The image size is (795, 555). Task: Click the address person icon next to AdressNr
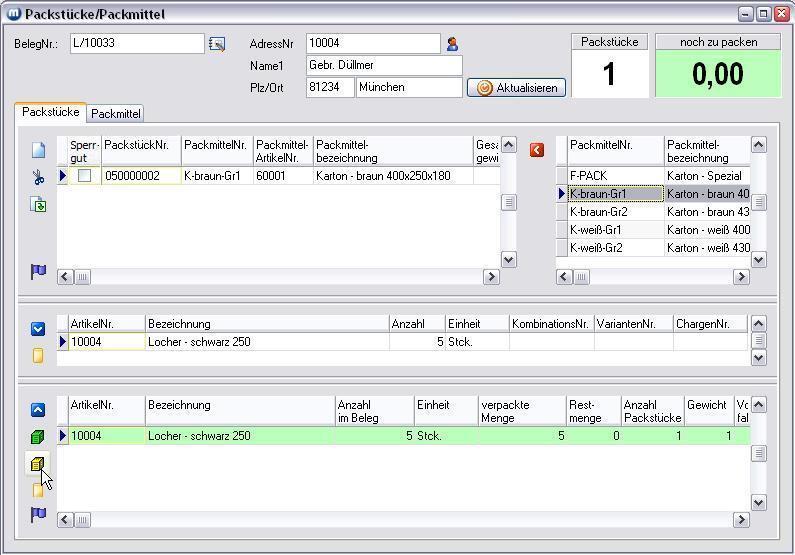[452, 44]
